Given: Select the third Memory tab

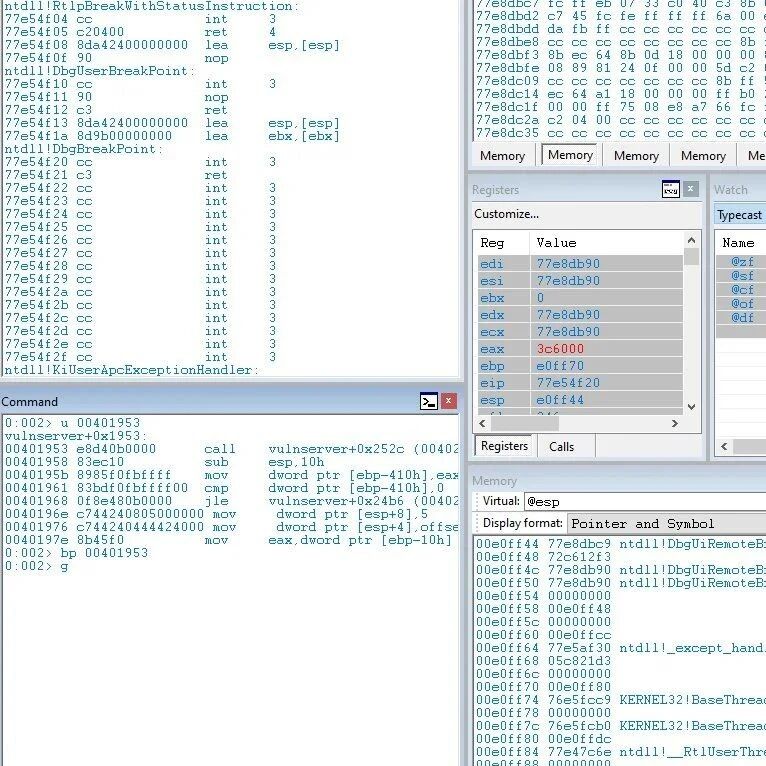Looking at the screenshot, I should tap(636, 156).
